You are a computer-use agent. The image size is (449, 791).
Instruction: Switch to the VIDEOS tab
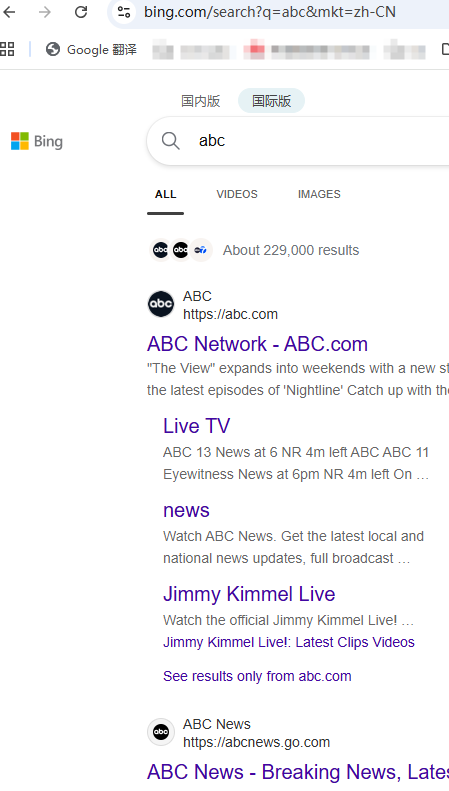[x=237, y=194]
